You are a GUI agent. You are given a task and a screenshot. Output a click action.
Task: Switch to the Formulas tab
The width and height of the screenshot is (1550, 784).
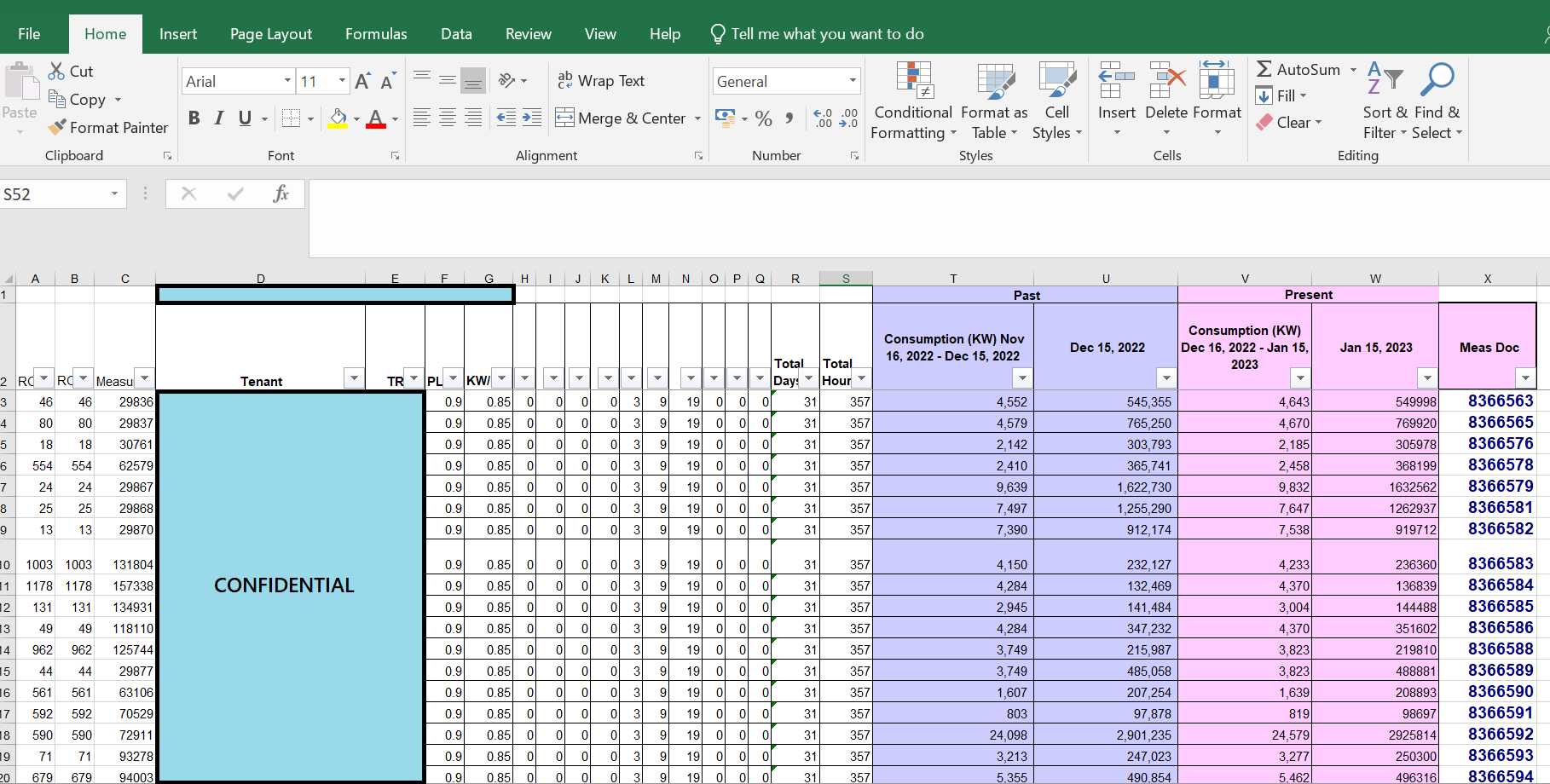tap(376, 34)
